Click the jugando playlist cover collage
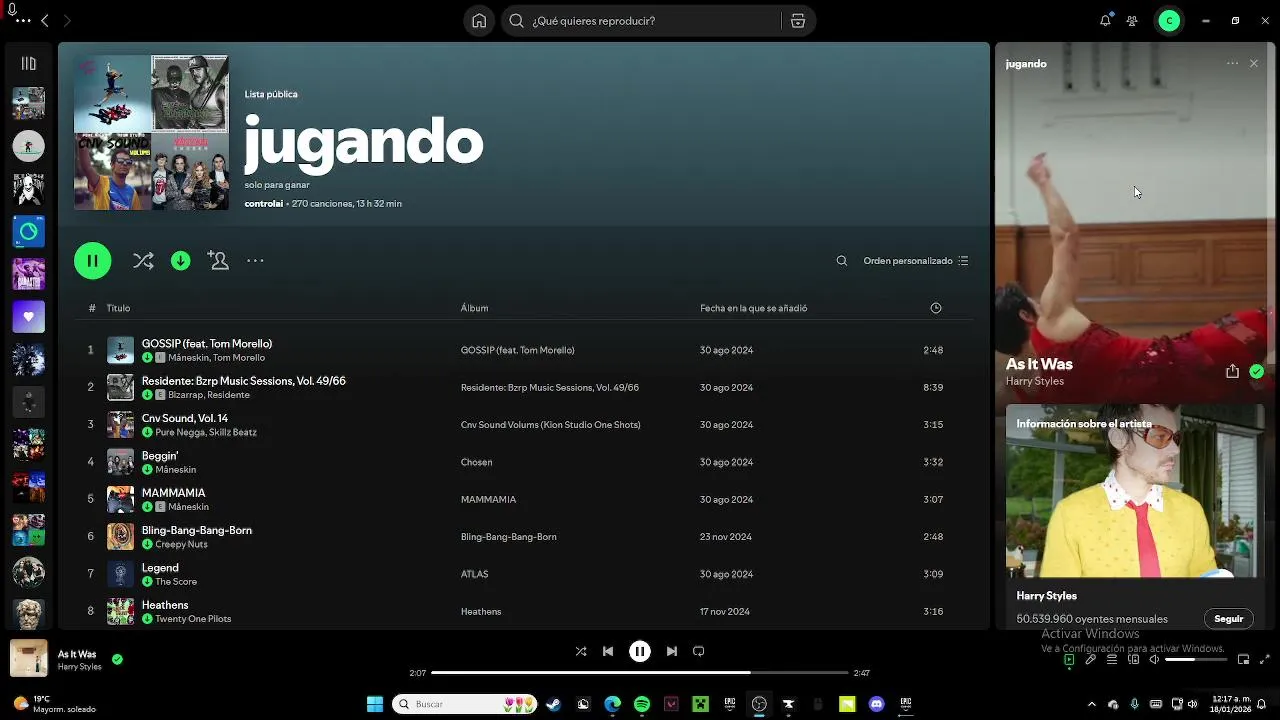 [151, 132]
